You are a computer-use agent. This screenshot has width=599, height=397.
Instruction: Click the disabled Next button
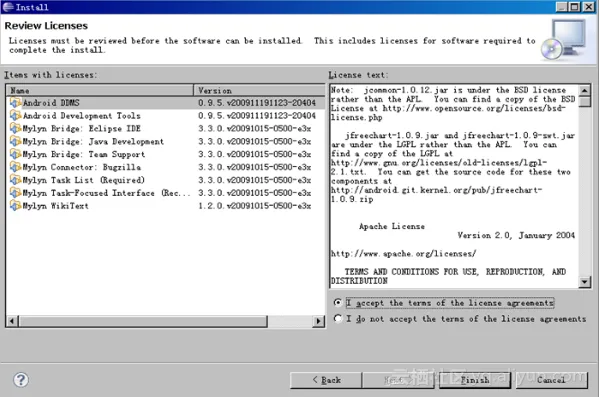click(398, 380)
